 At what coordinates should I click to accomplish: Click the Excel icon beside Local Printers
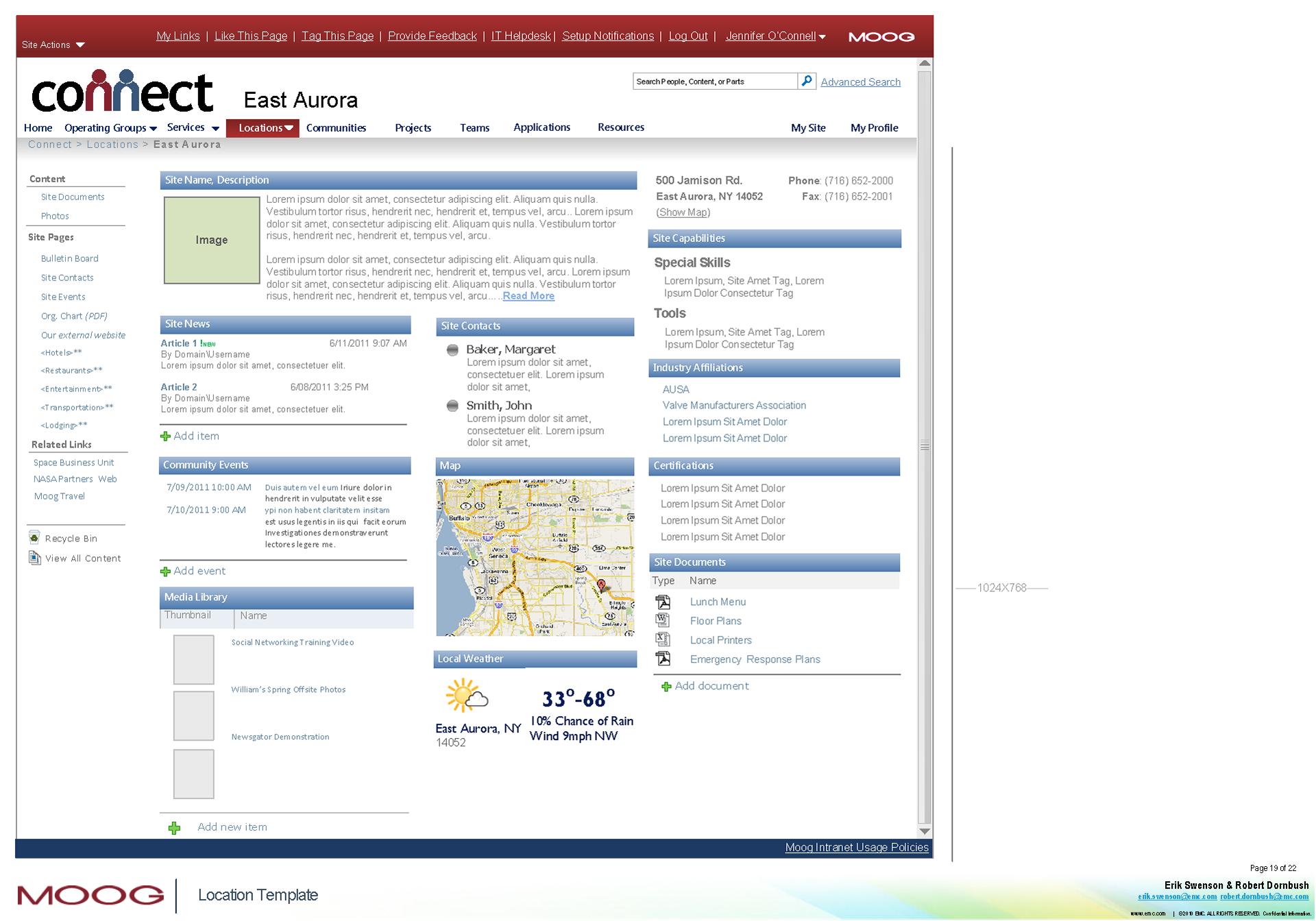coord(663,639)
